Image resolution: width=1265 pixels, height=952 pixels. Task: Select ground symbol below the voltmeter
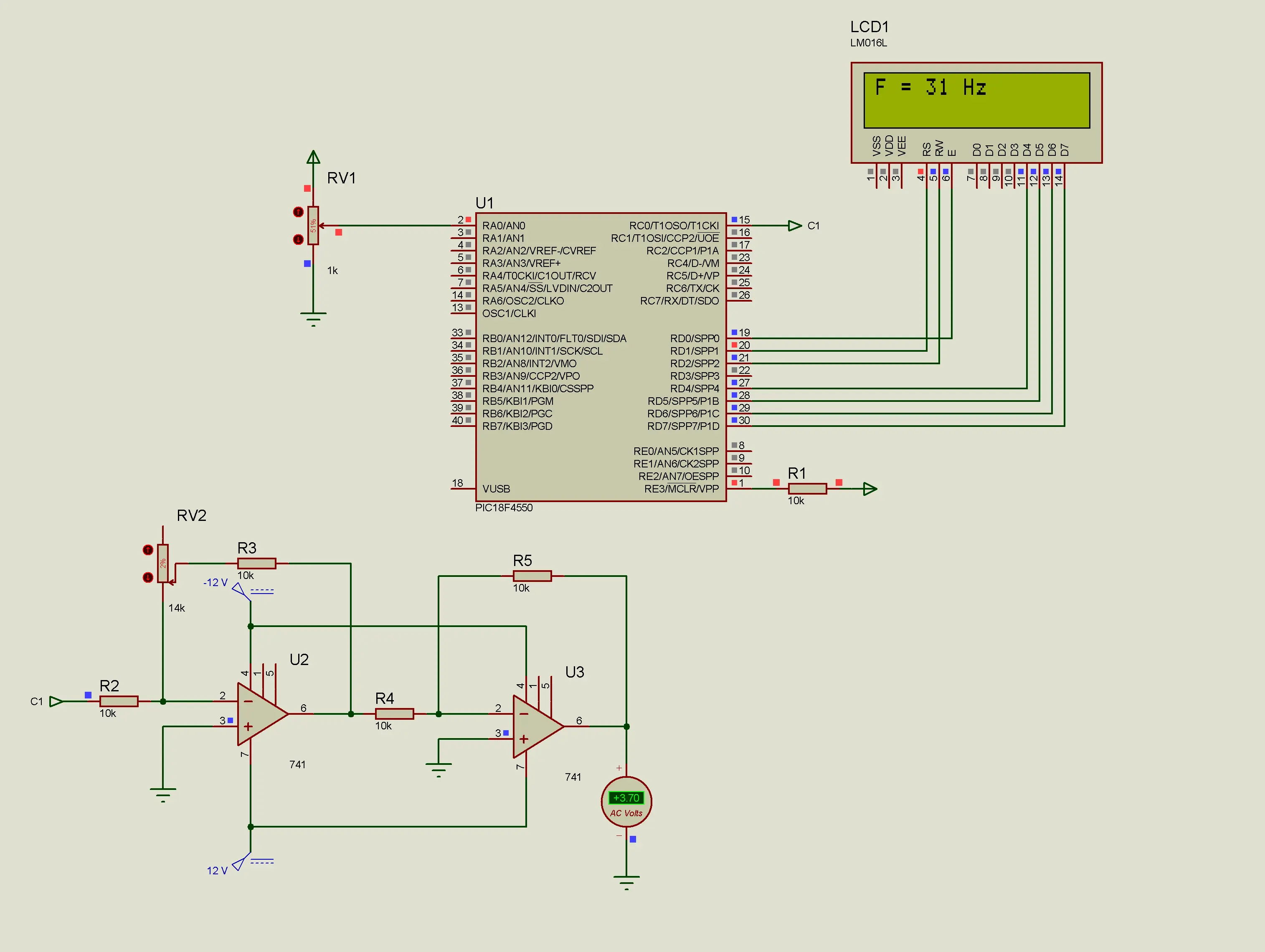(x=626, y=882)
